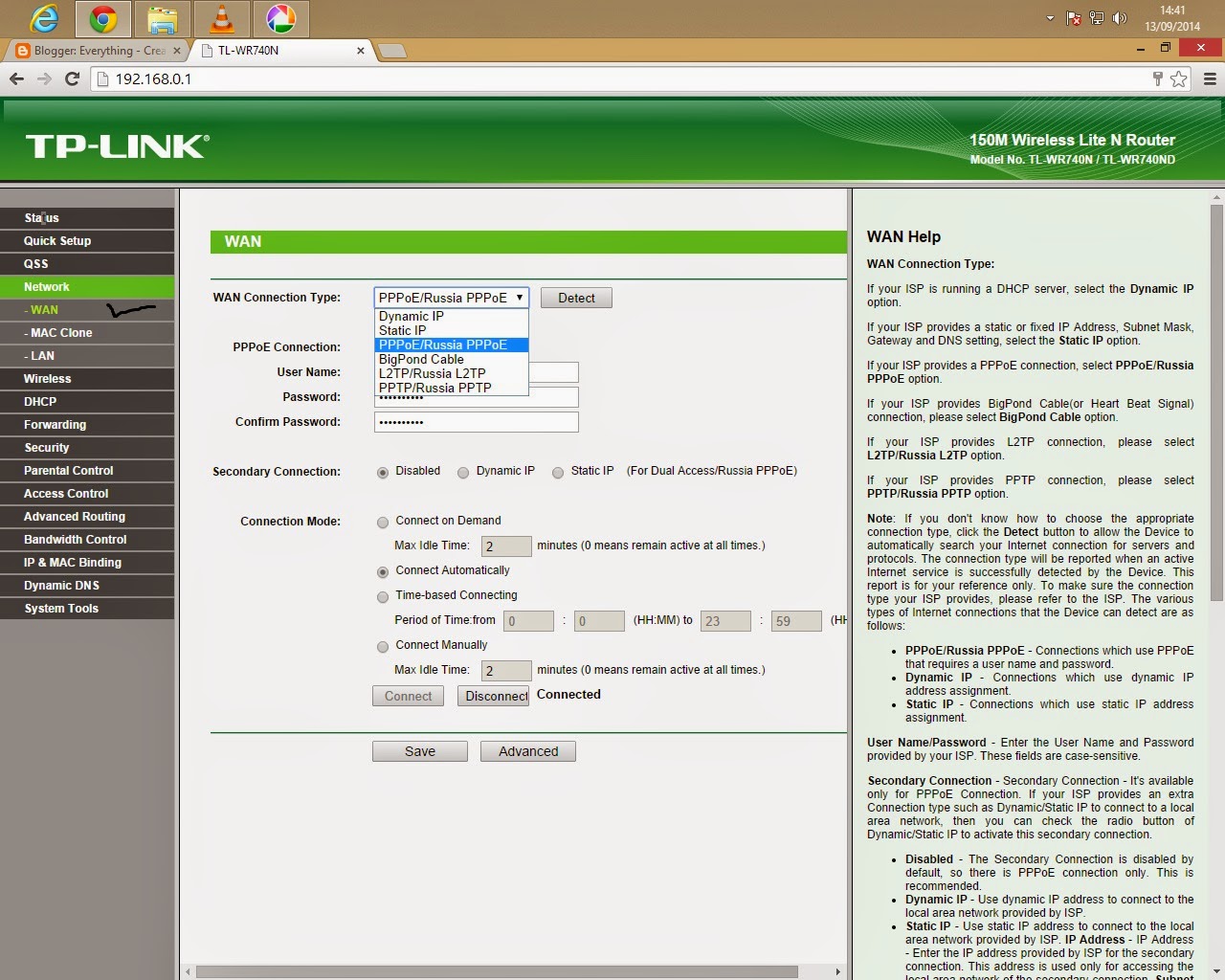Click the address bar showing 192.168.0.1
The width and height of the screenshot is (1225, 980).
622,79
